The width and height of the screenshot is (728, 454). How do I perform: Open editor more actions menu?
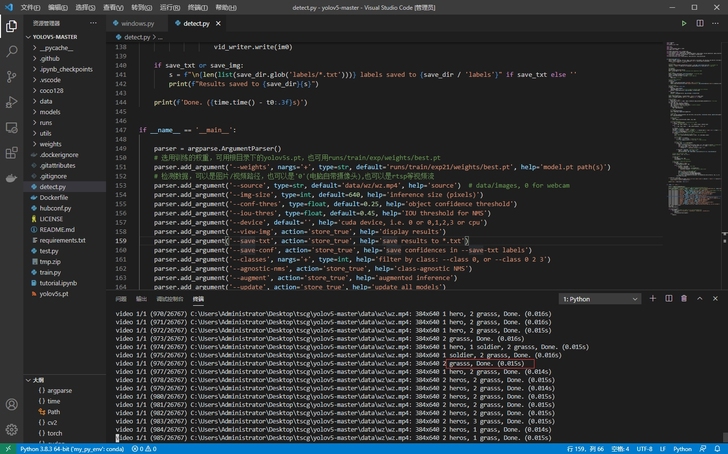[715, 23]
